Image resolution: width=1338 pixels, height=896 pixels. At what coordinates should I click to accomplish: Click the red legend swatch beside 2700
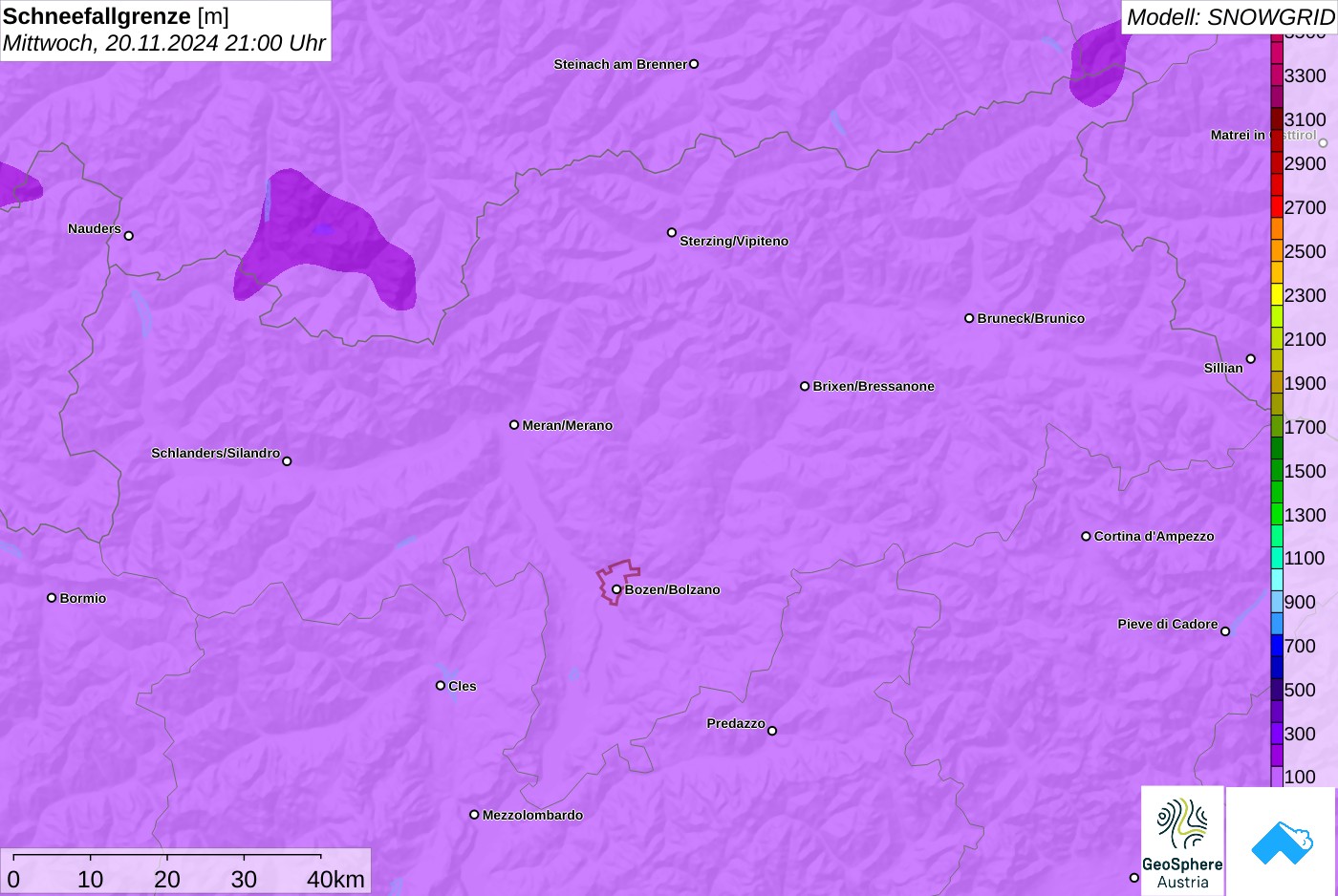click(1277, 207)
